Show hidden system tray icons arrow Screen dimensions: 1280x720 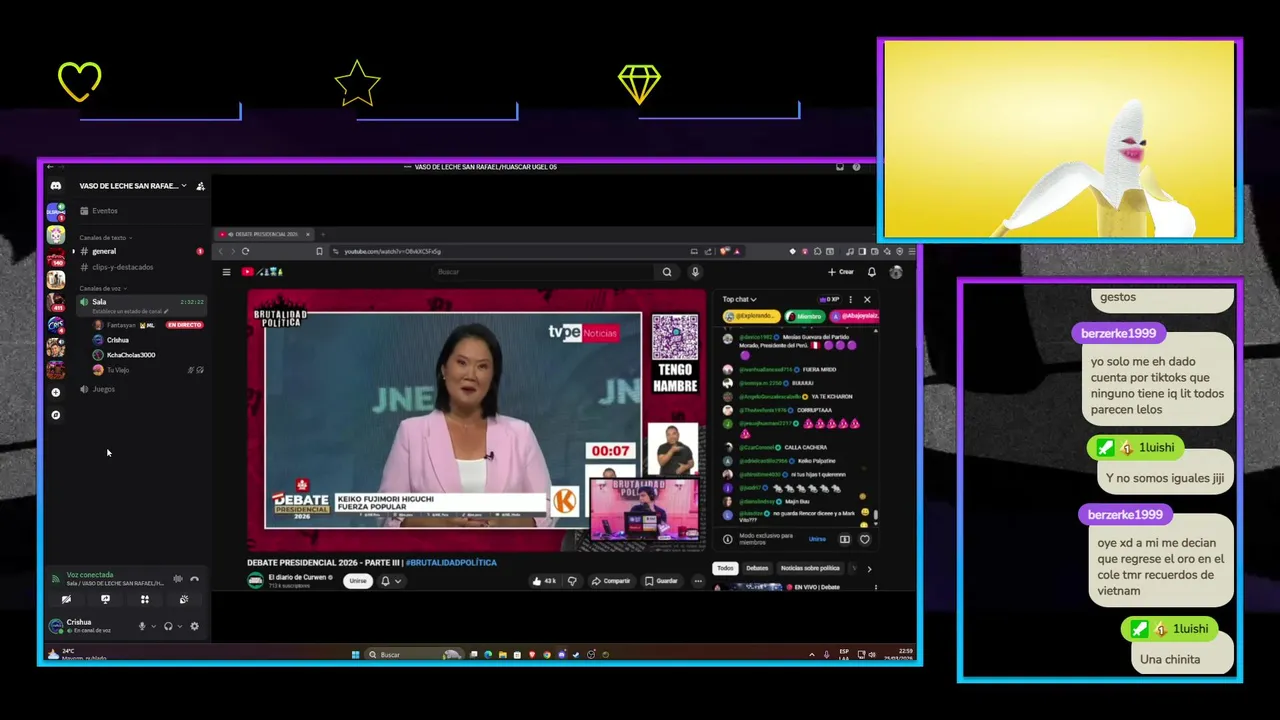[x=811, y=655]
